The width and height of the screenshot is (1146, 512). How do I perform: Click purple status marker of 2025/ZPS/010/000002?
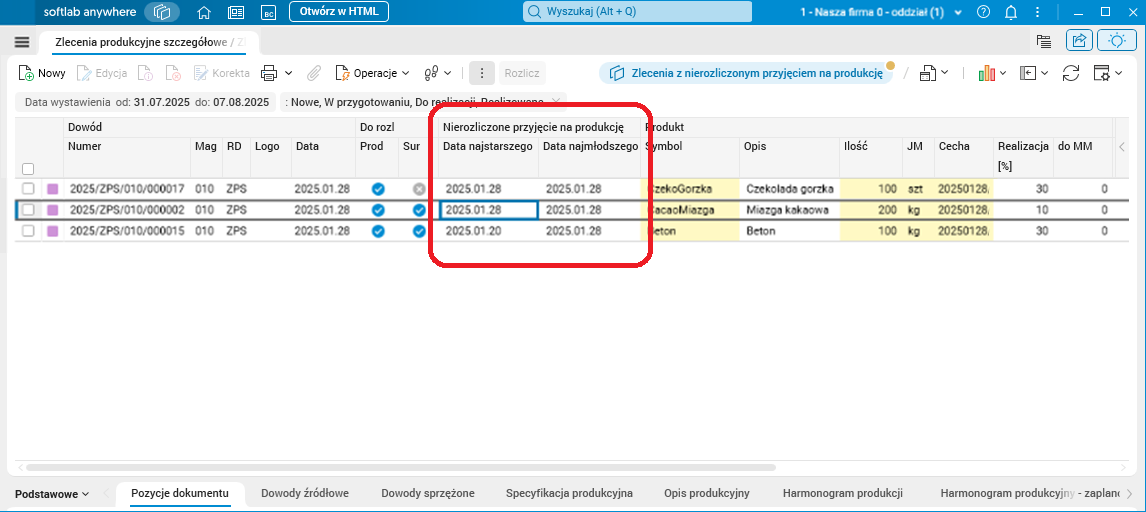click(x=53, y=210)
